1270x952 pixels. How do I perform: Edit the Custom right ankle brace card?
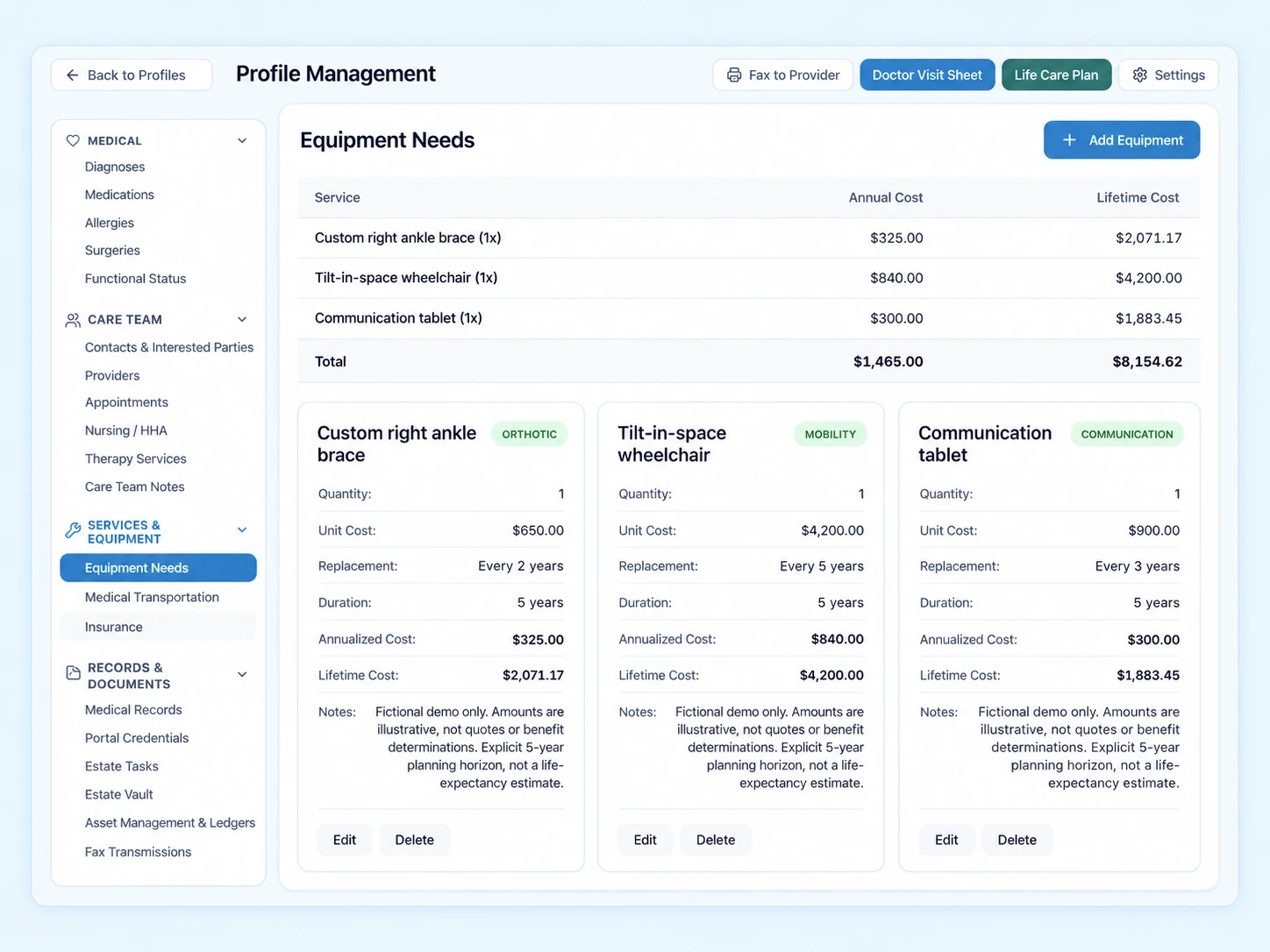[345, 840]
